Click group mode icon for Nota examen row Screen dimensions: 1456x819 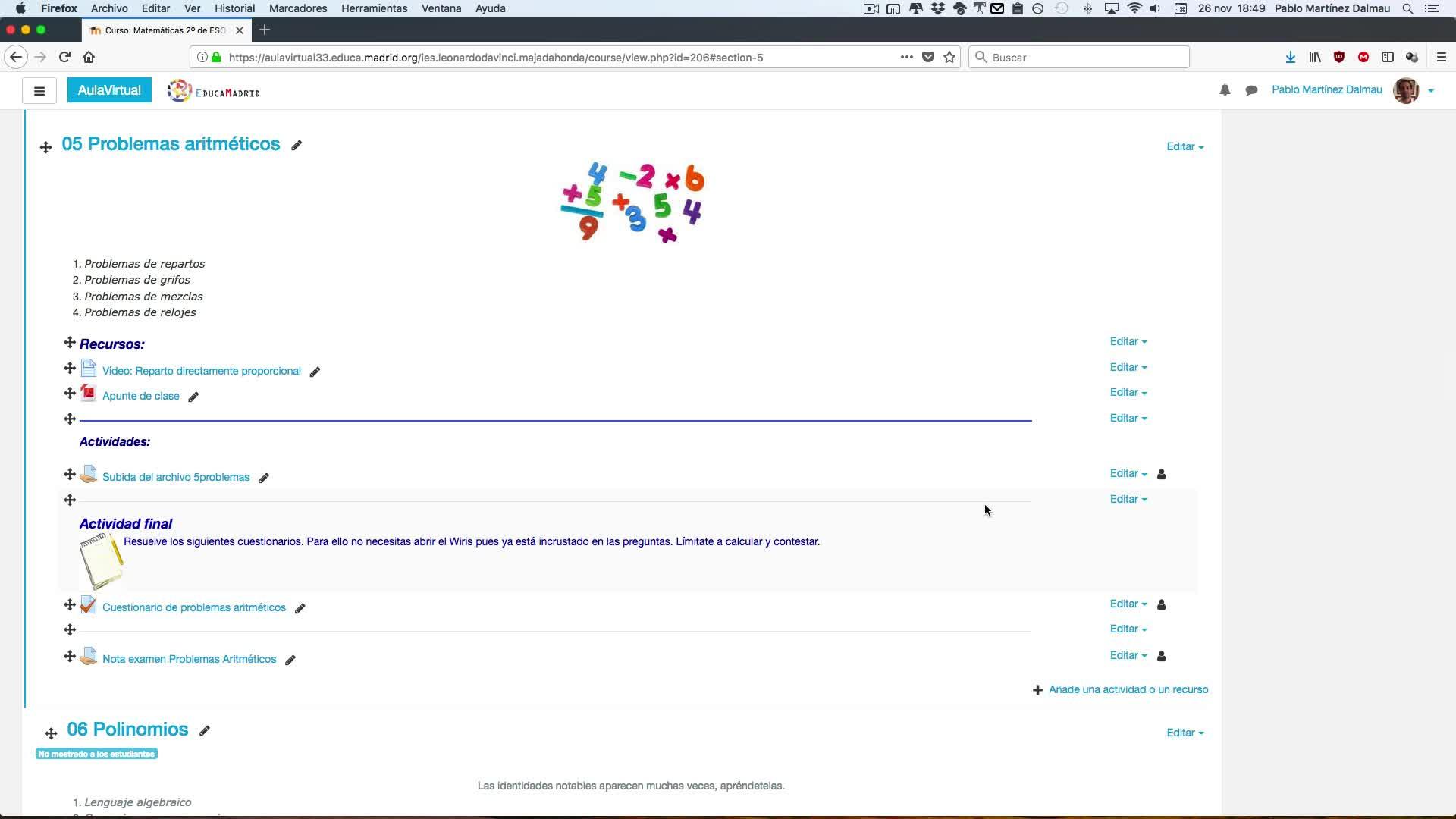point(1161,656)
